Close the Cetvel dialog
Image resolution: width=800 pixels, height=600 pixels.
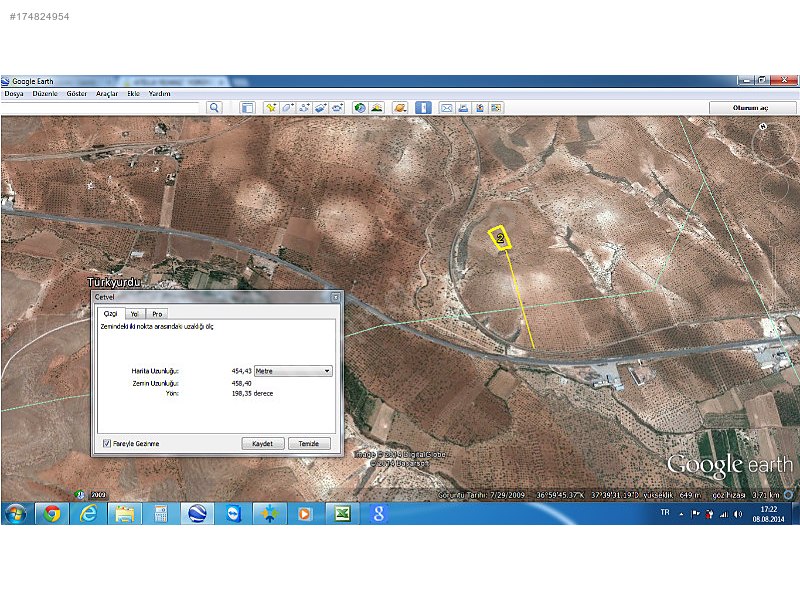[x=335, y=297]
